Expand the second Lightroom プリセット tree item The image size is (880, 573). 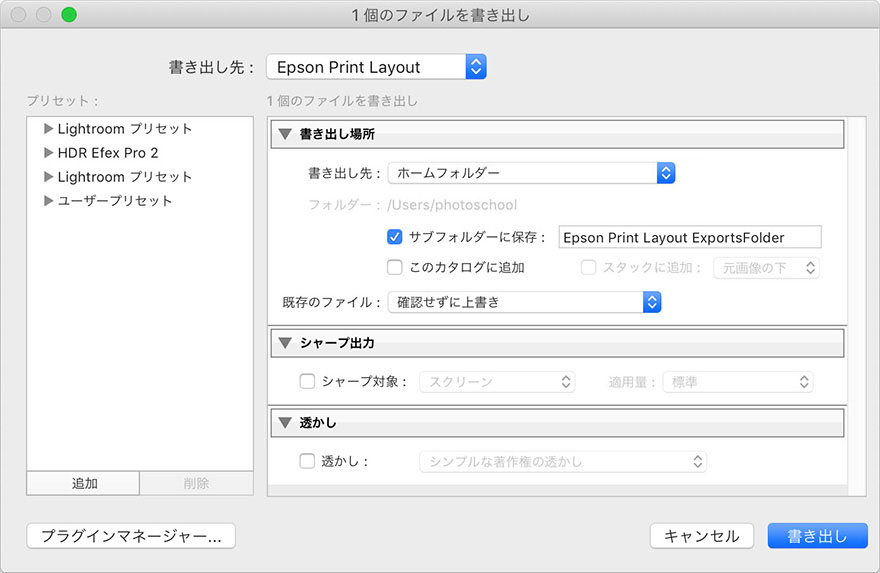click(48, 177)
